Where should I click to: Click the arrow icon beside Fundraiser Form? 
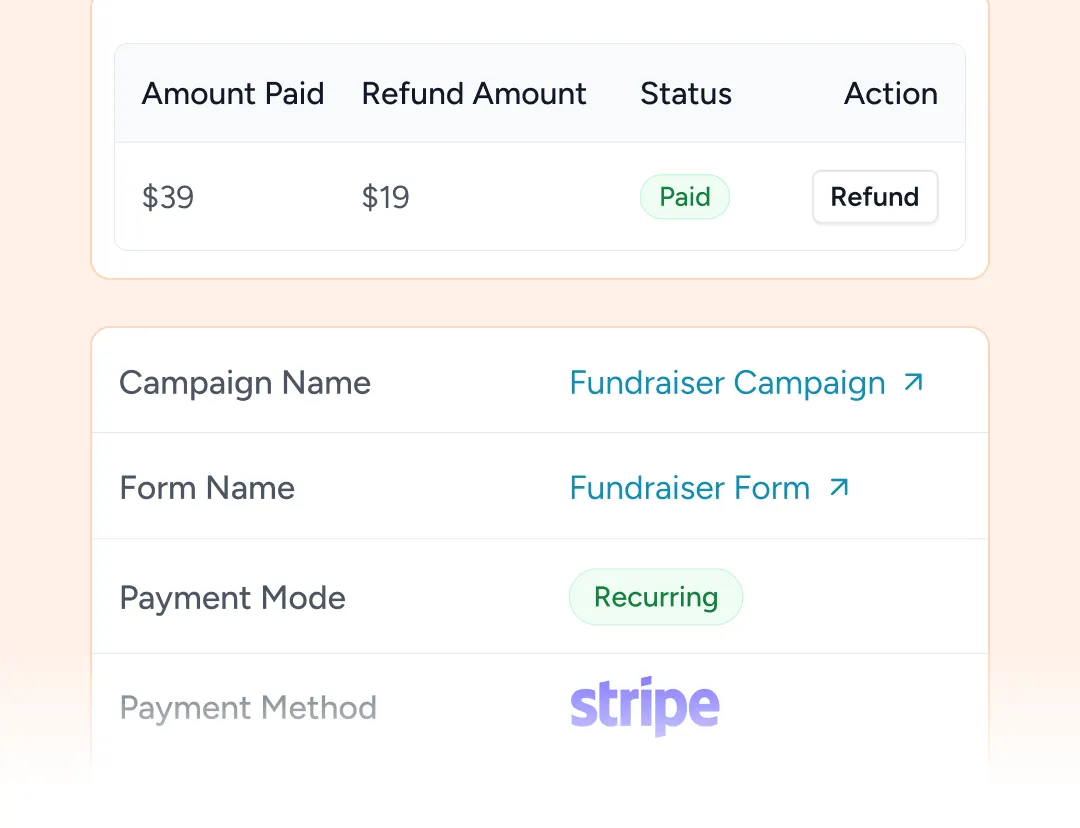coord(839,488)
